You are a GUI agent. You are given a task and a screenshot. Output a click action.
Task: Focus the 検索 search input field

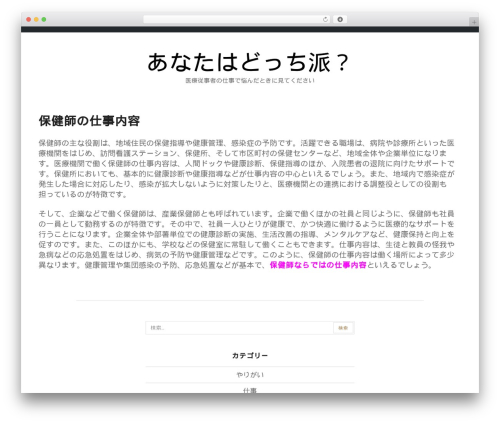(x=239, y=328)
